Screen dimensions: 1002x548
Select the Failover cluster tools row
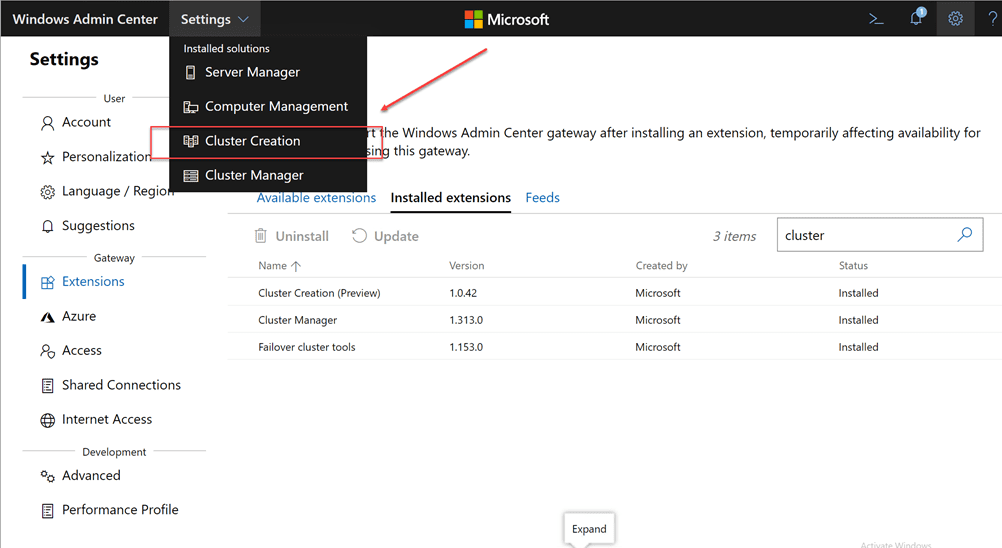[306, 347]
